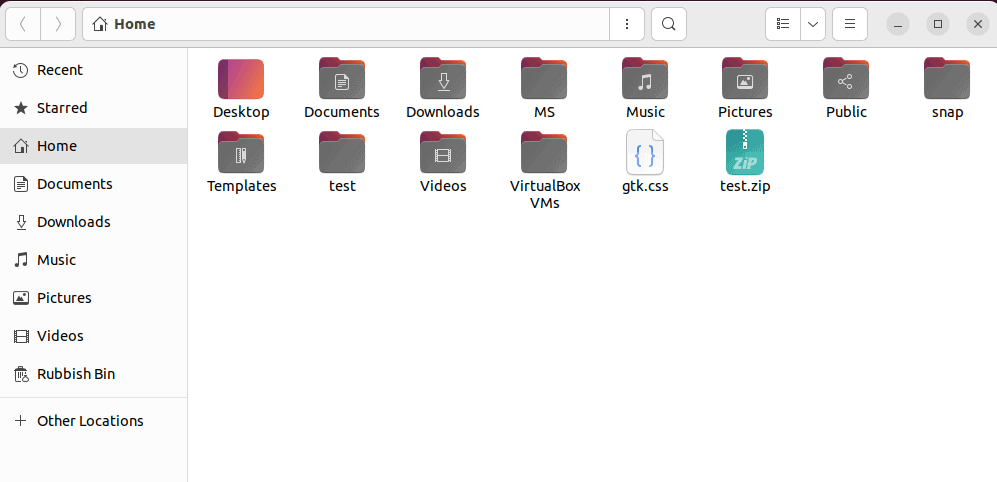Expand the view options dropdown arrow

click(x=813, y=24)
